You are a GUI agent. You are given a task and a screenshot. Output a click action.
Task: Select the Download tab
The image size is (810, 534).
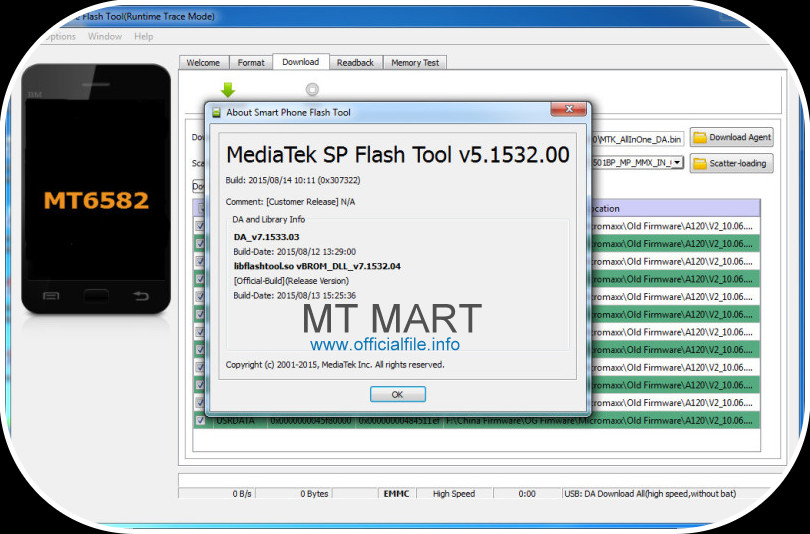301,61
